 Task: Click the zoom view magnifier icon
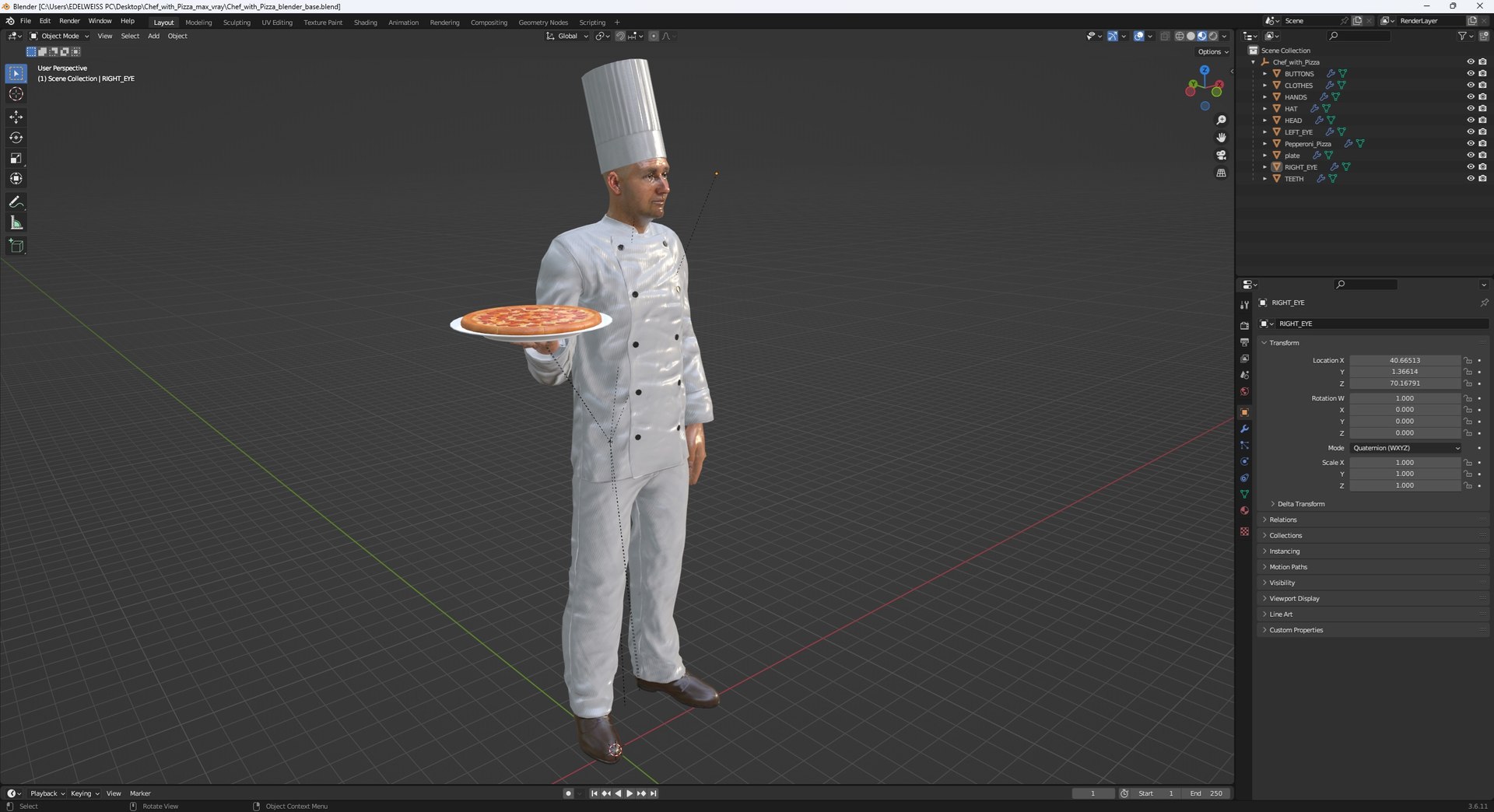coord(1221,120)
